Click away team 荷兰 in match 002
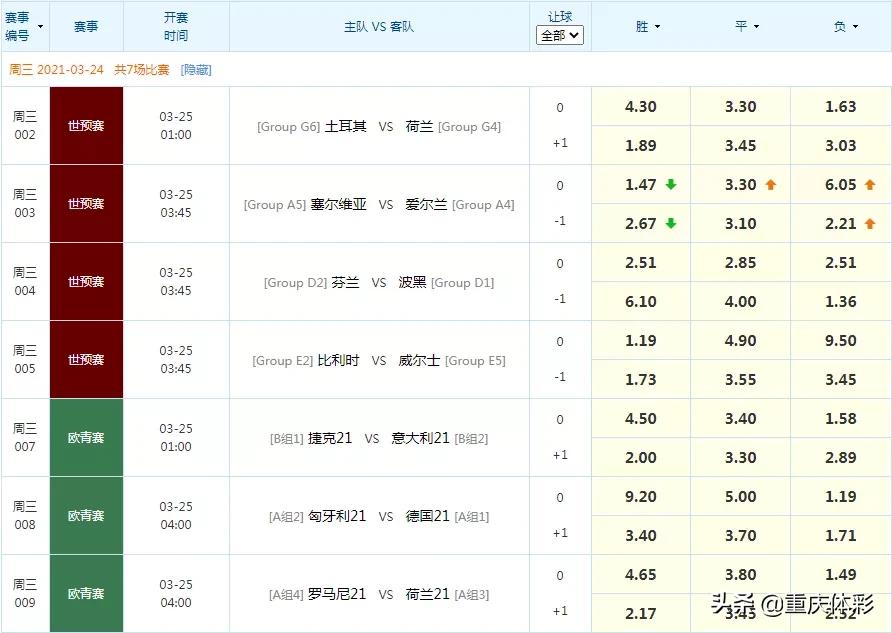Viewport: 892px width, 633px height. (419, 126)
